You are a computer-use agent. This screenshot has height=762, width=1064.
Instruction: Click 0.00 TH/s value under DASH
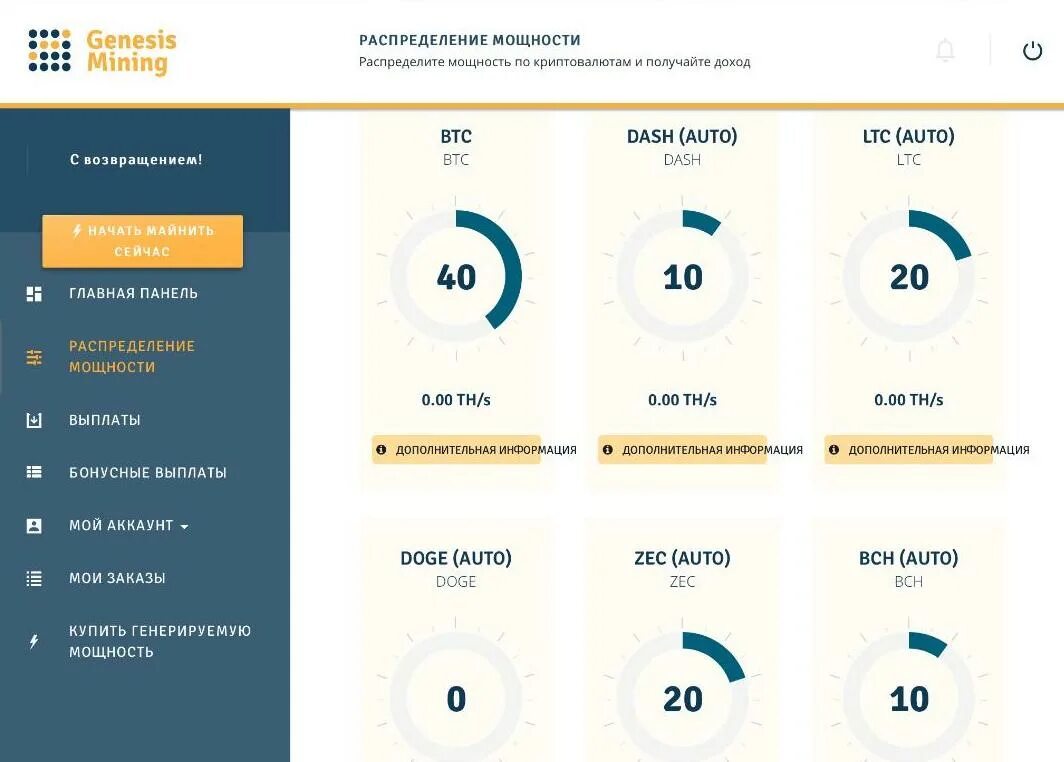pos(682,400)
